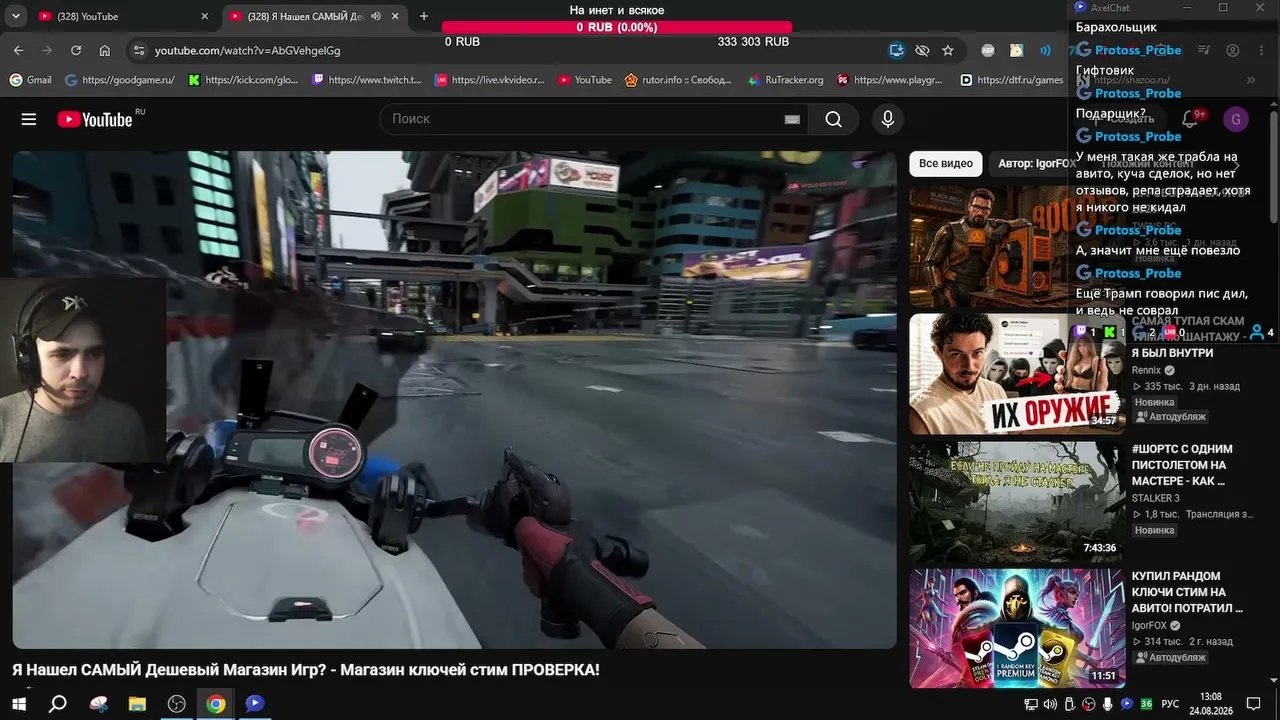Open 'КУПИЛ РАНДОМ КЛЮЧИ СТИМ' video title
Screen dimensions: 1280x720
(x=1187, y=592)
